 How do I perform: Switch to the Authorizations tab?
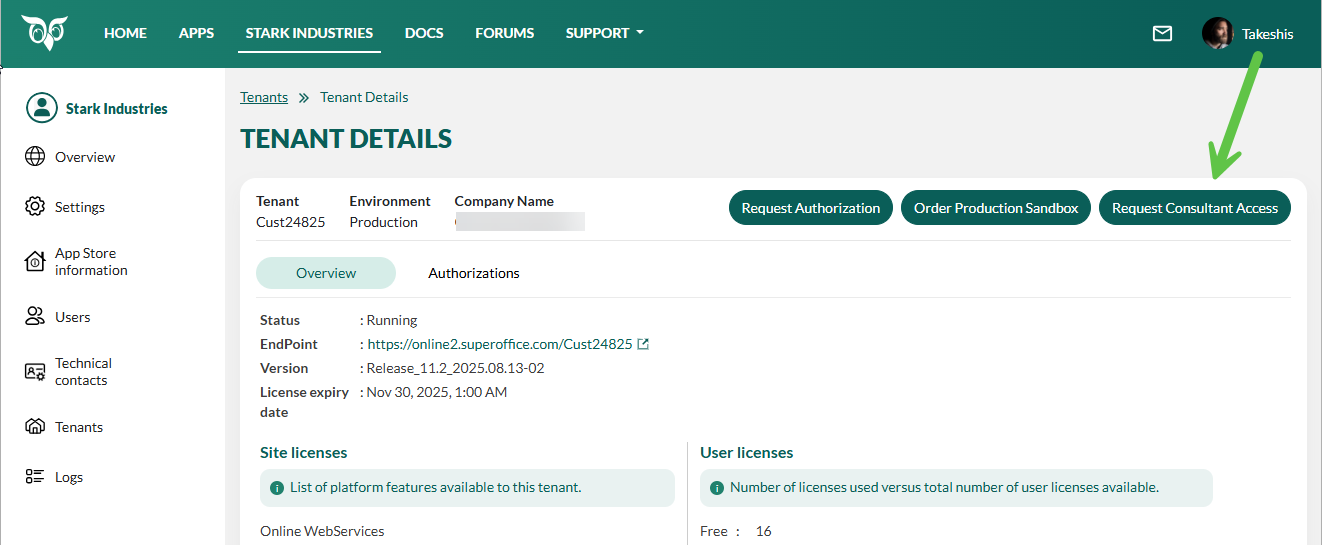[474, 273]
